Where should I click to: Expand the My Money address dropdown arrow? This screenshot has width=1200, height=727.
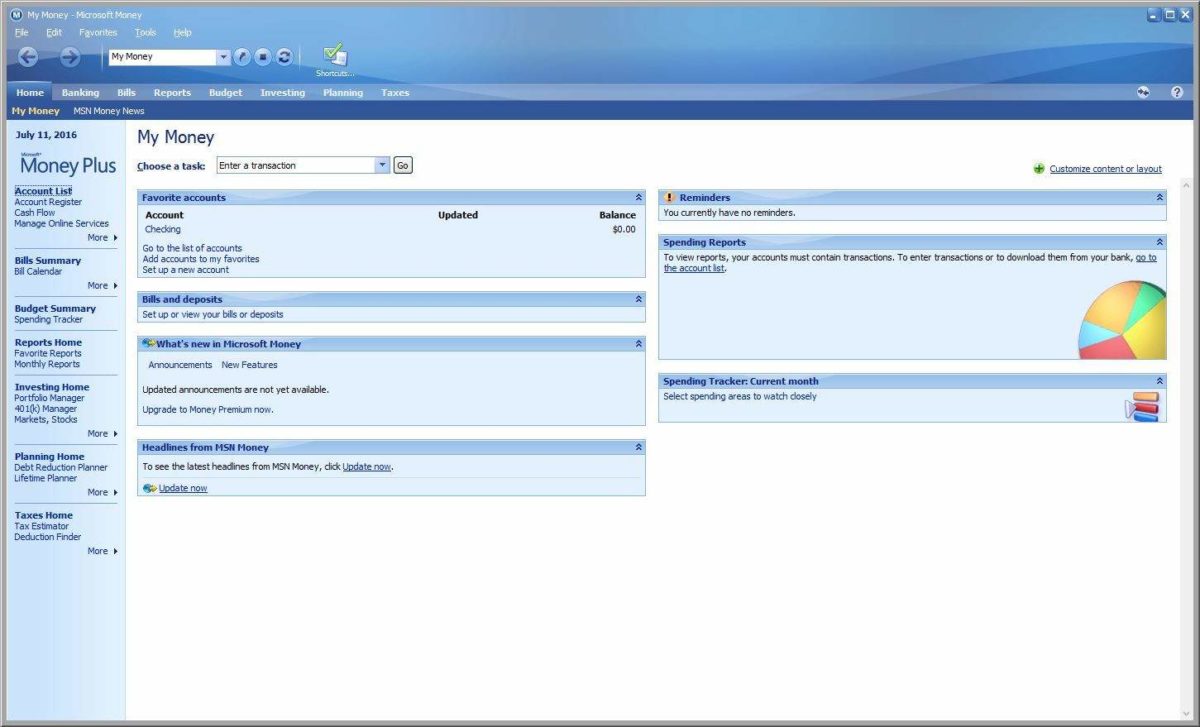point(224,57)
